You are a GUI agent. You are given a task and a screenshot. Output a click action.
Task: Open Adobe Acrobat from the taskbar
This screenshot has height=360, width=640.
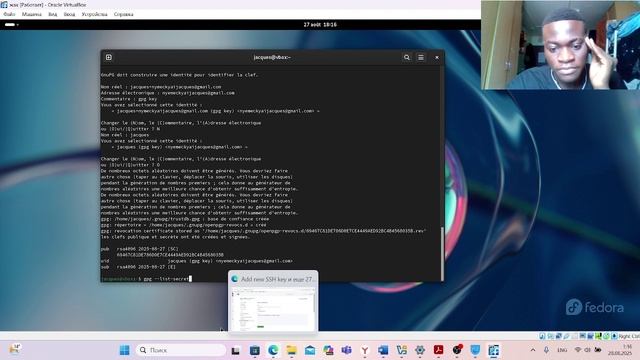click(438, 350)
